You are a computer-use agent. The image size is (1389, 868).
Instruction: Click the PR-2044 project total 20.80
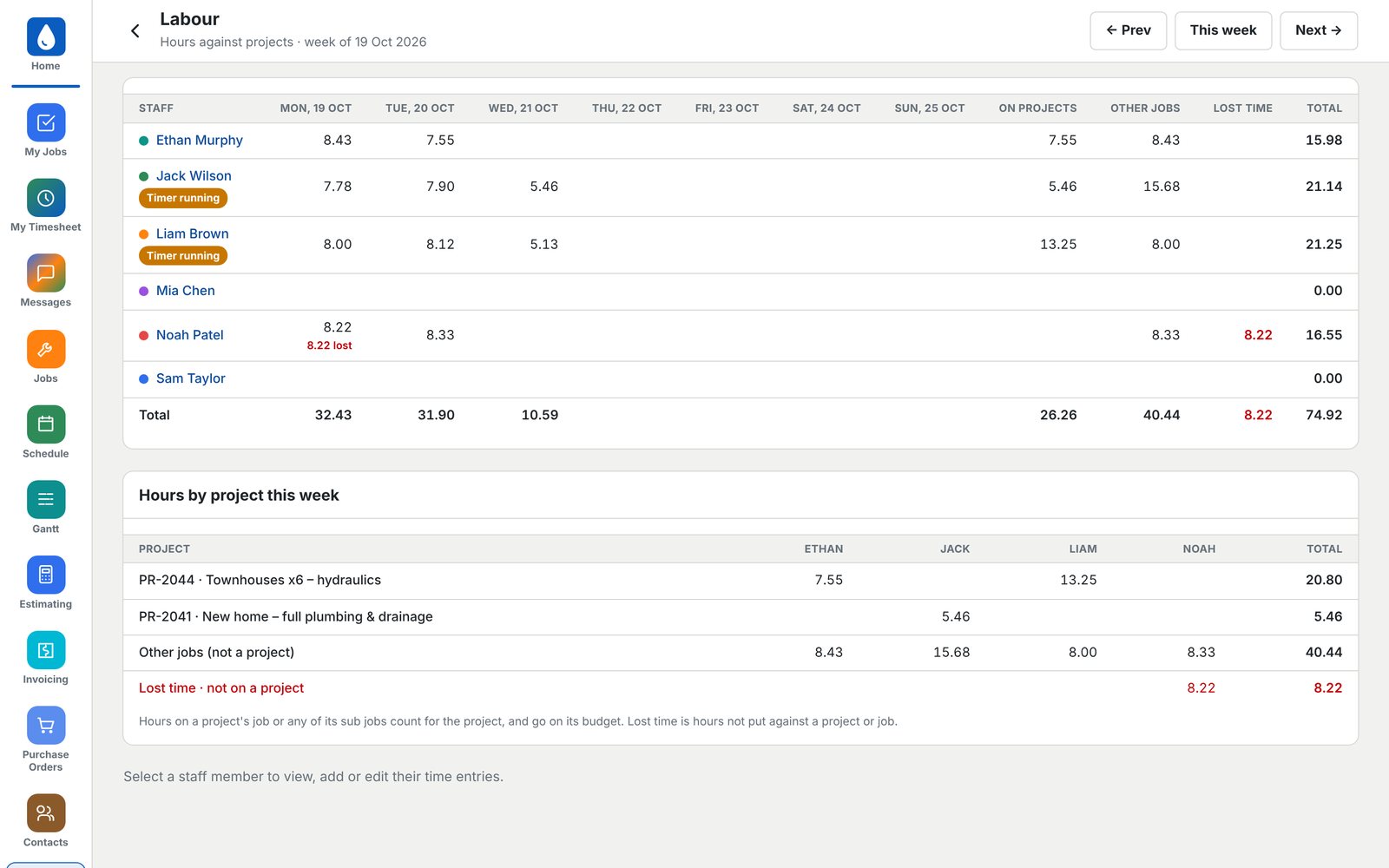pyautogui.click(x=1324, y=581)
